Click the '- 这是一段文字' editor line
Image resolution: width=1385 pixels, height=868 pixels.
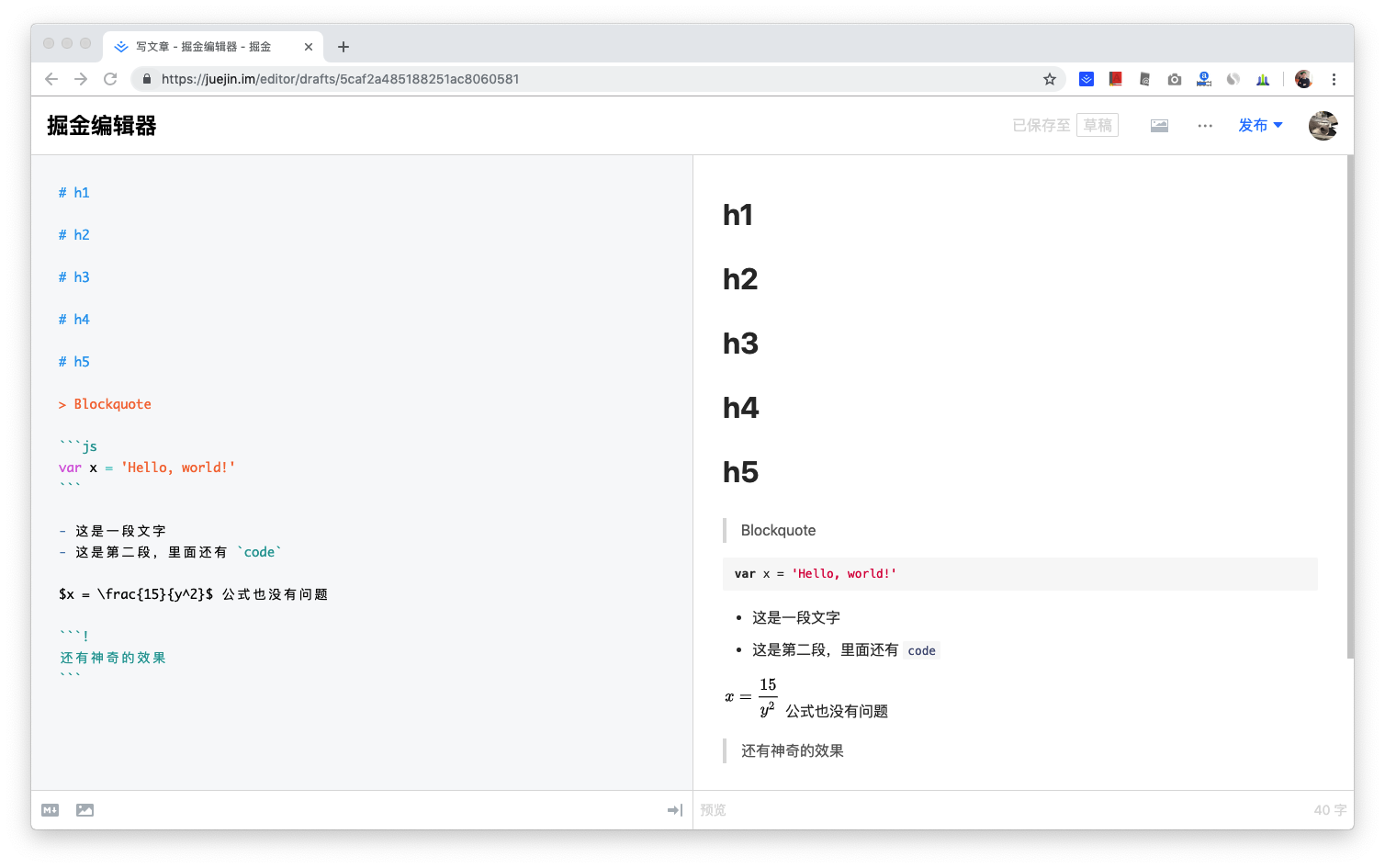112,531
